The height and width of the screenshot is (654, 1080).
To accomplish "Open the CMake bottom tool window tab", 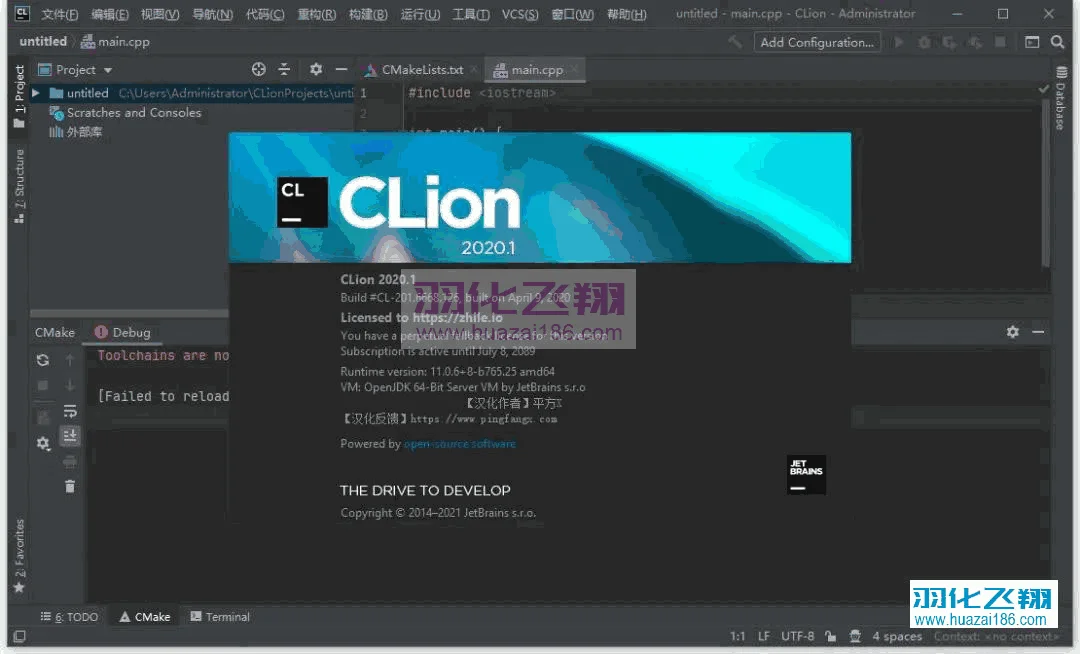I will [145, 617].
